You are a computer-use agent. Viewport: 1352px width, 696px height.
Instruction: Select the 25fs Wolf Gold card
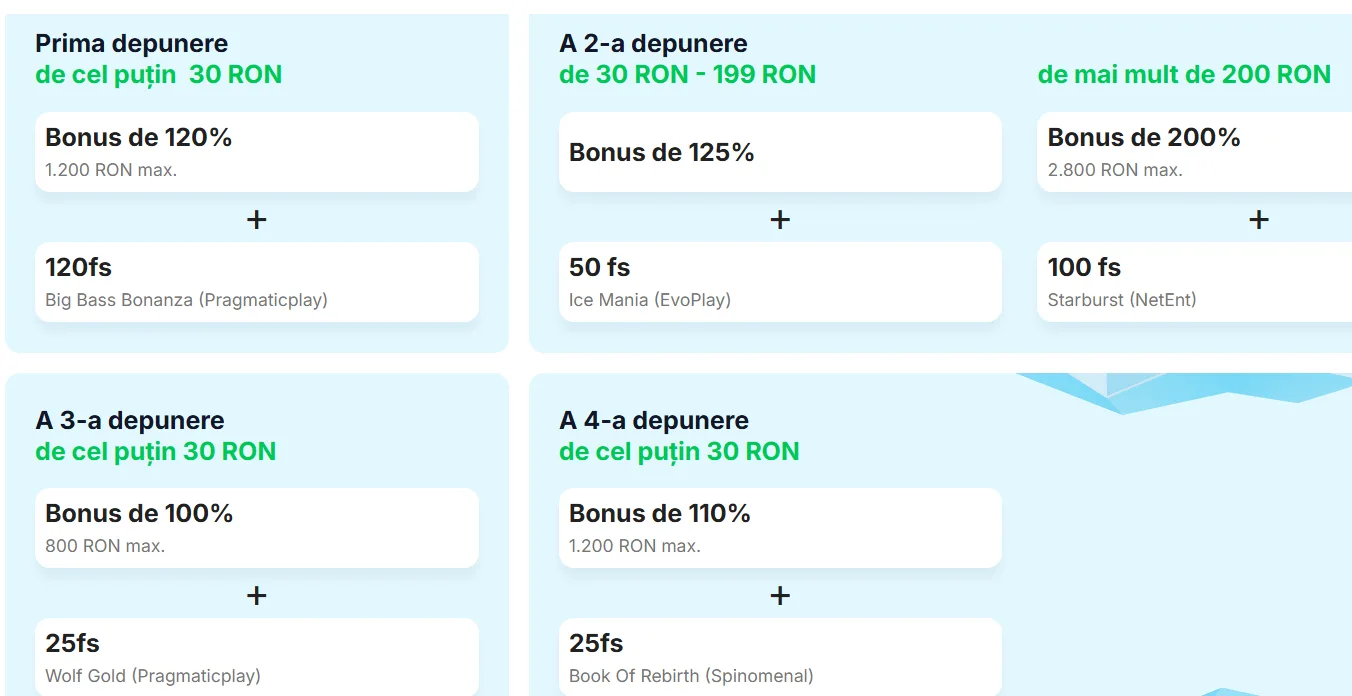pyautogui.click(x=257, y=657)
